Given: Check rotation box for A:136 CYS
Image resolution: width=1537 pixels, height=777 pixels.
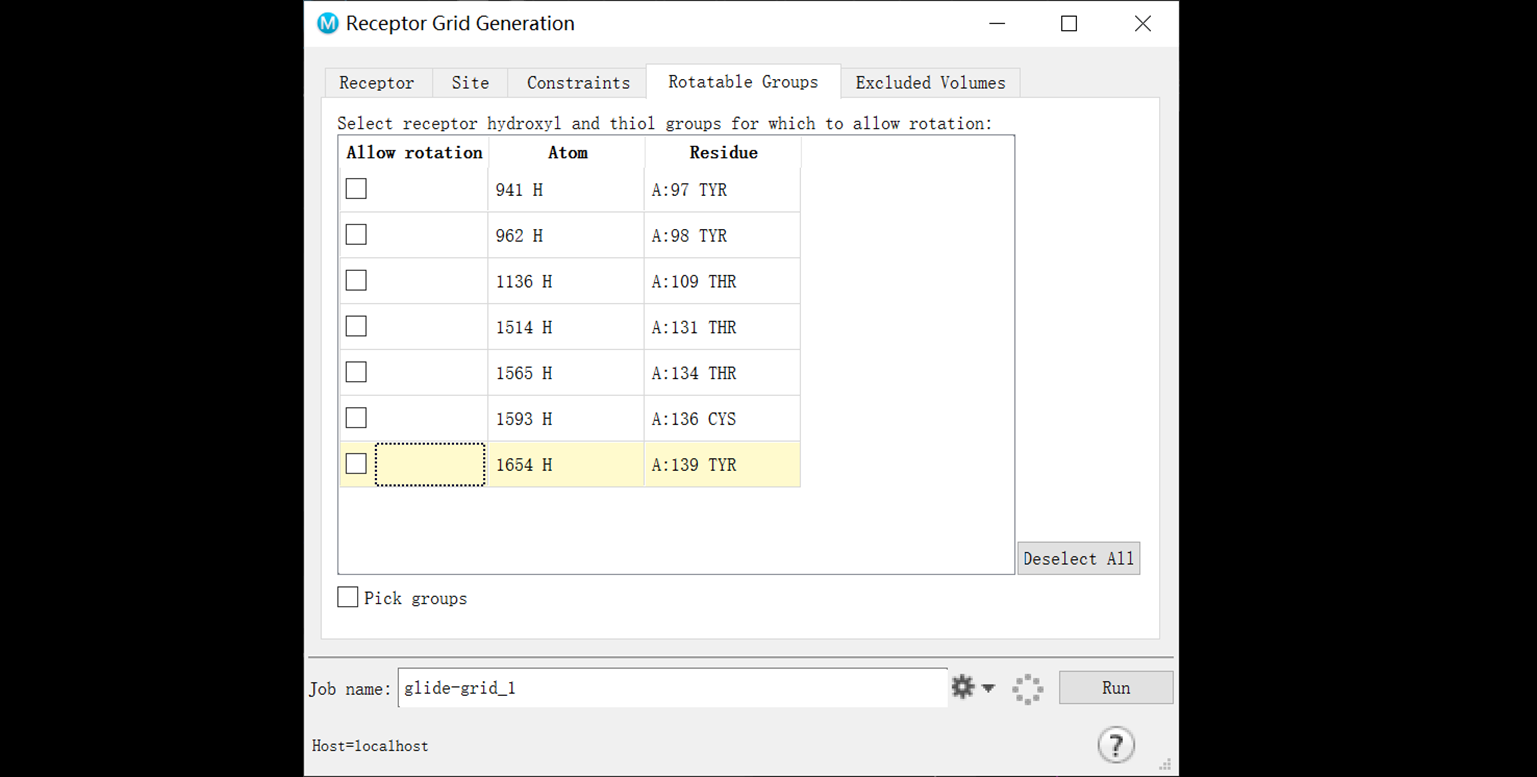Looking at the screenshot, I should (x=356, y=418).
